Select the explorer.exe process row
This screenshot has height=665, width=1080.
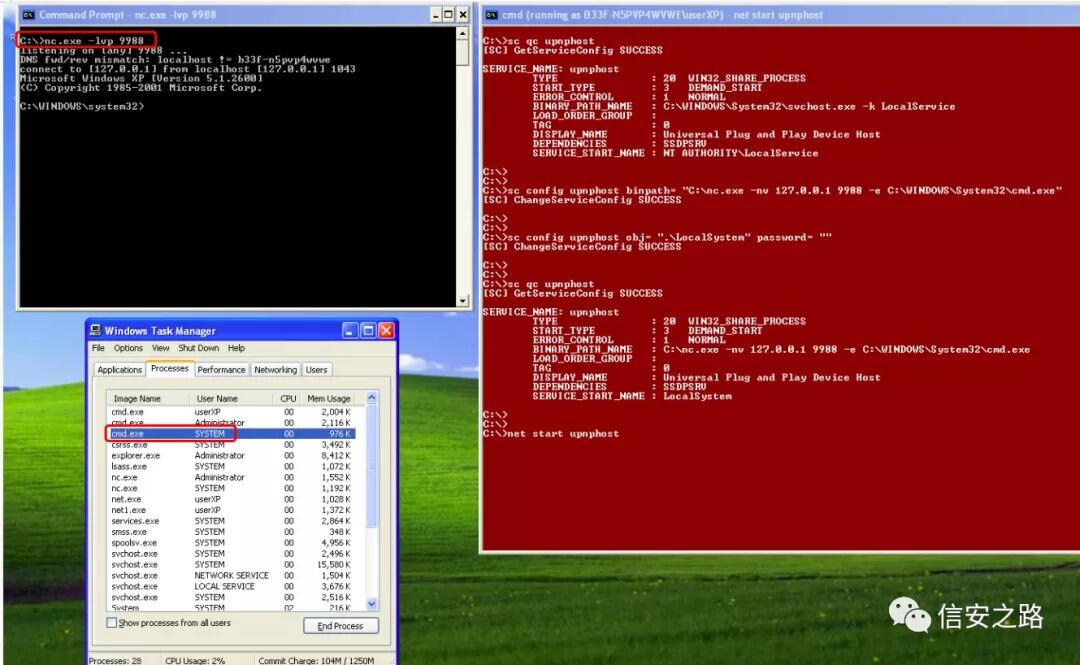231,456
